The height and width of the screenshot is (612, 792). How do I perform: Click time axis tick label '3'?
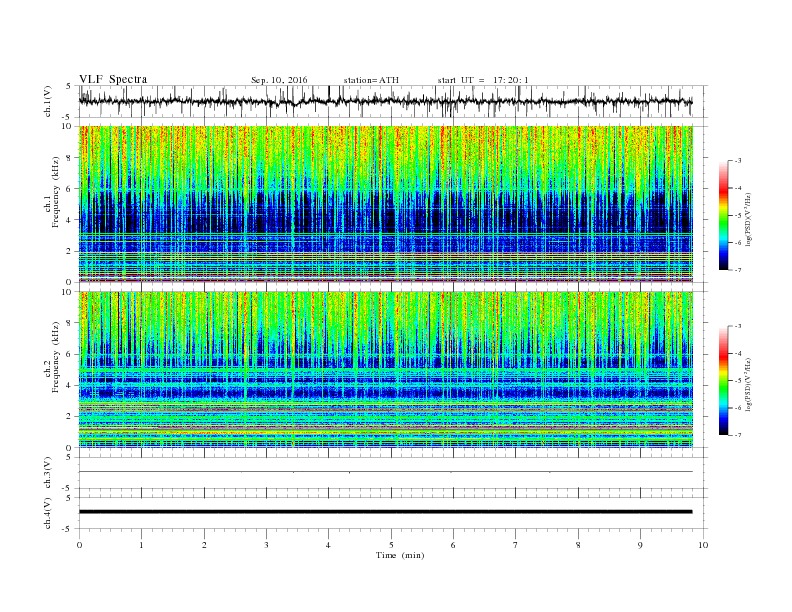[x=266, y=545]
